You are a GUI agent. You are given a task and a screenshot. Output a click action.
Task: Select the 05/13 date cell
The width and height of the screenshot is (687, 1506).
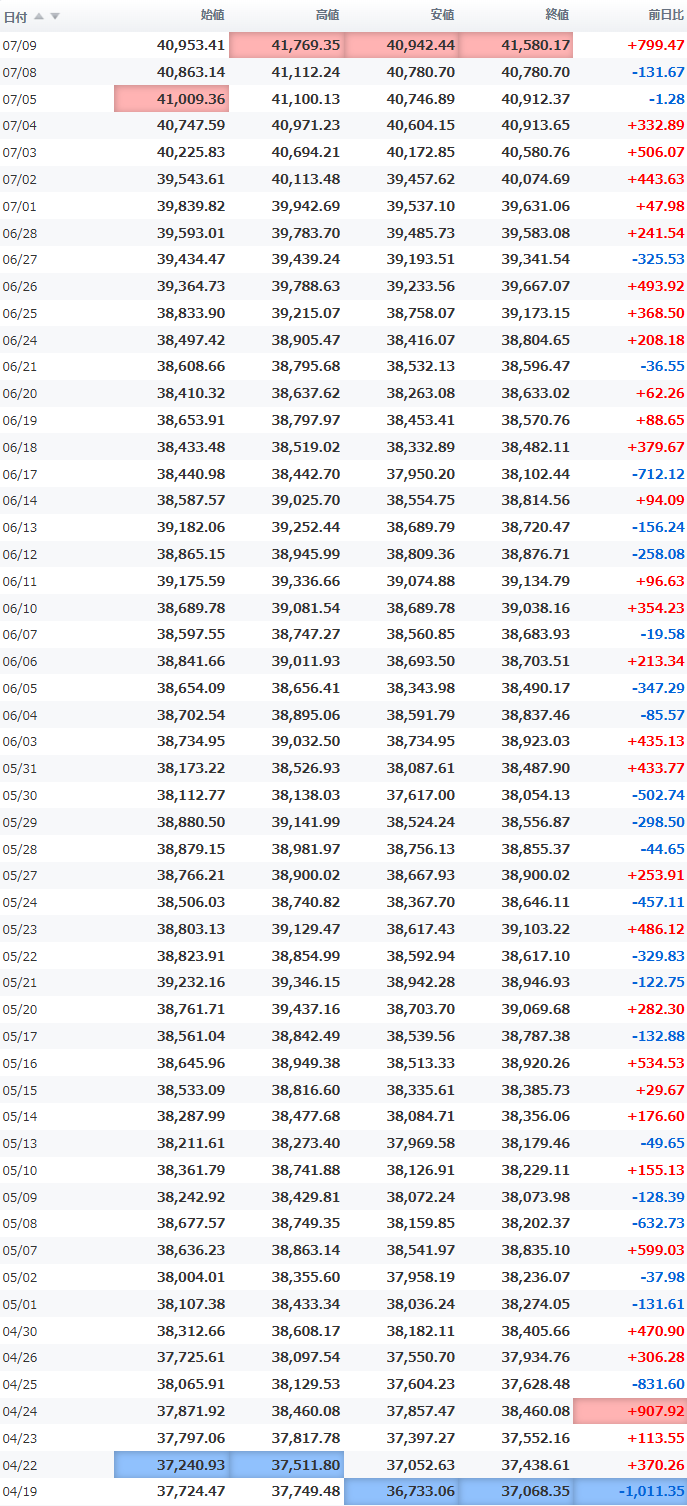point(20,1143)
